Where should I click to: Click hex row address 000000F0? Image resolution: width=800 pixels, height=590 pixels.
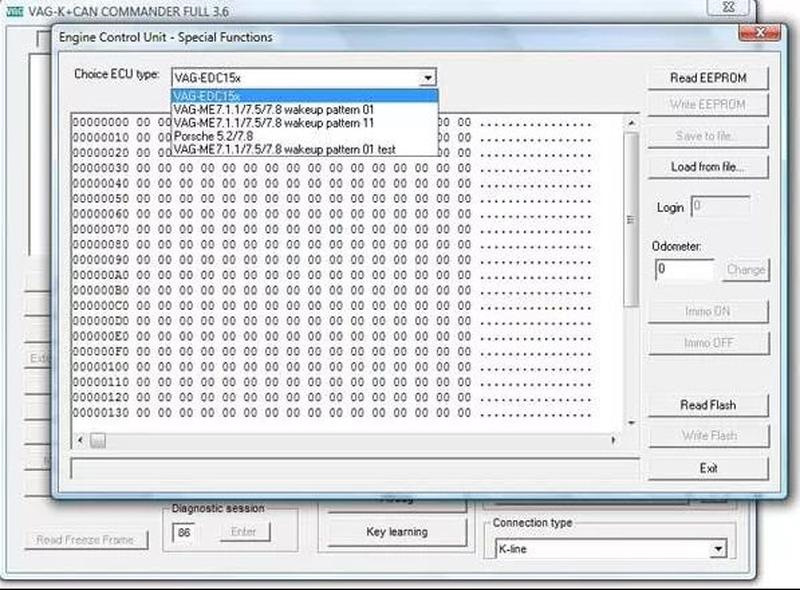tap(101, 352)
